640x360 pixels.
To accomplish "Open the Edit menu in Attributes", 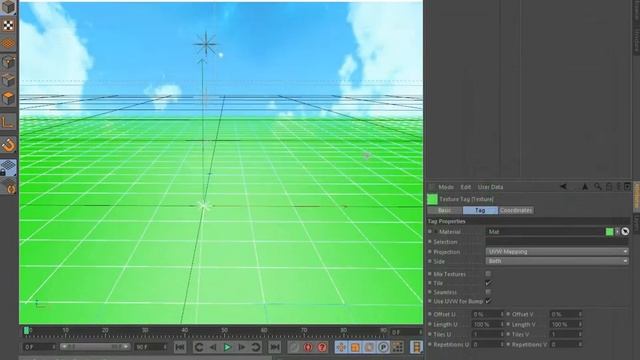I will (x=465, y=187).
